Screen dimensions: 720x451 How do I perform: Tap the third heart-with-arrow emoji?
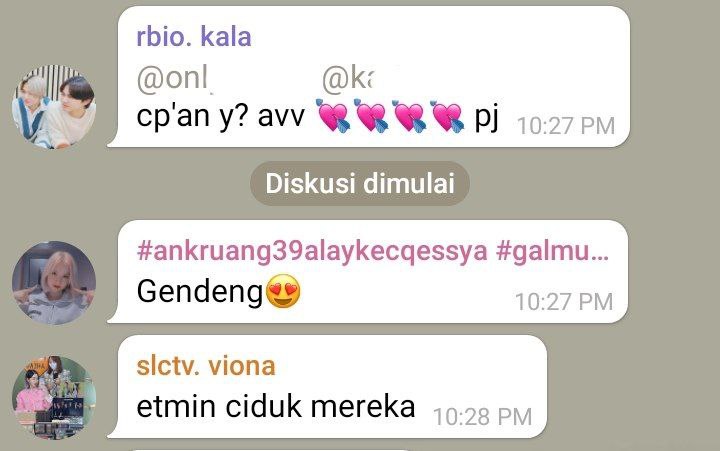point(409,115)
